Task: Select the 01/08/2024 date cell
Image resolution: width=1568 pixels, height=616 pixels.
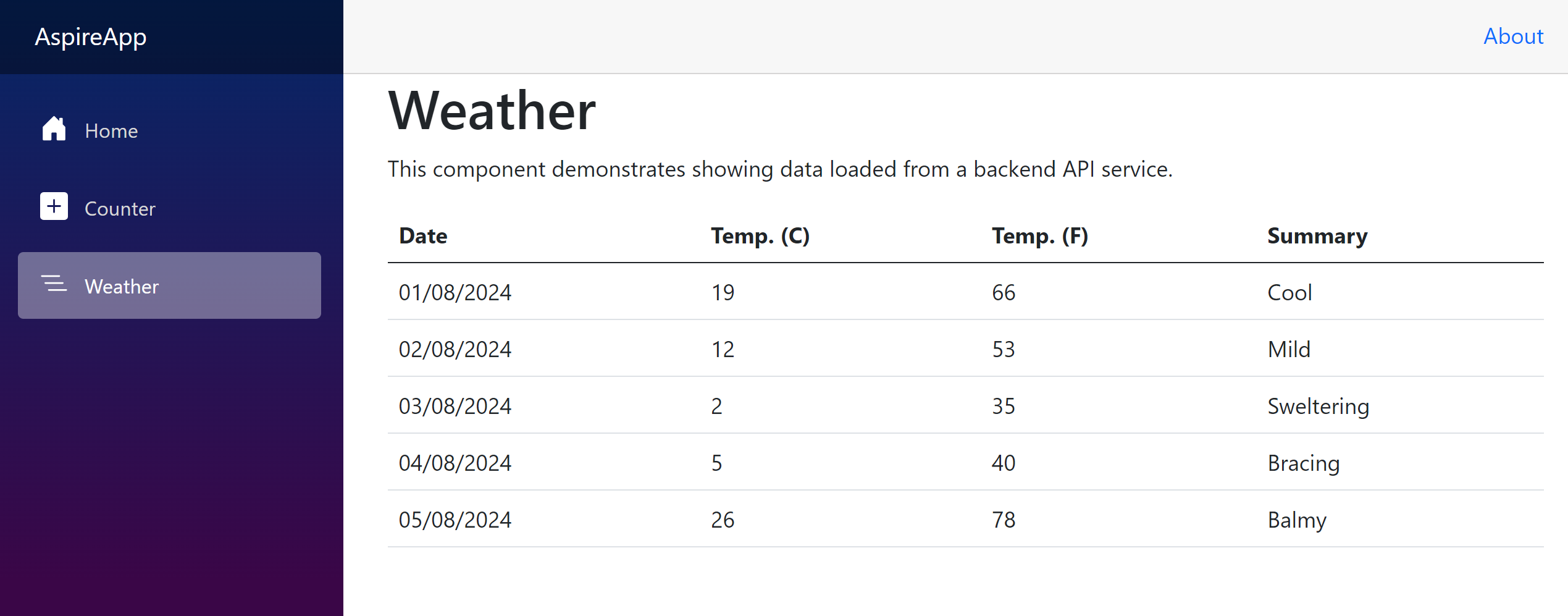Action: [x=455, y=292]
